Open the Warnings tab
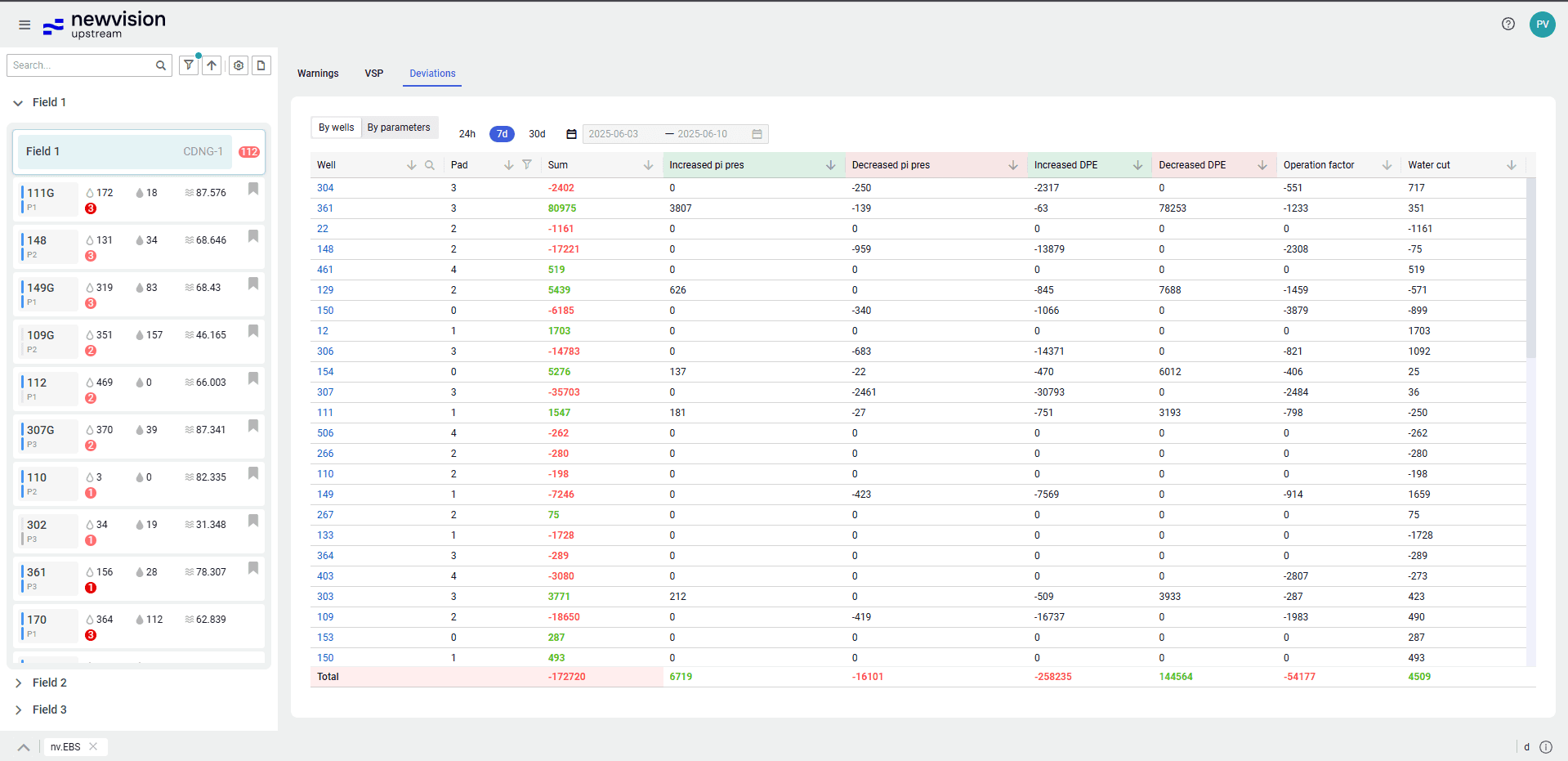1568x761 pixels. pos(318,74)
